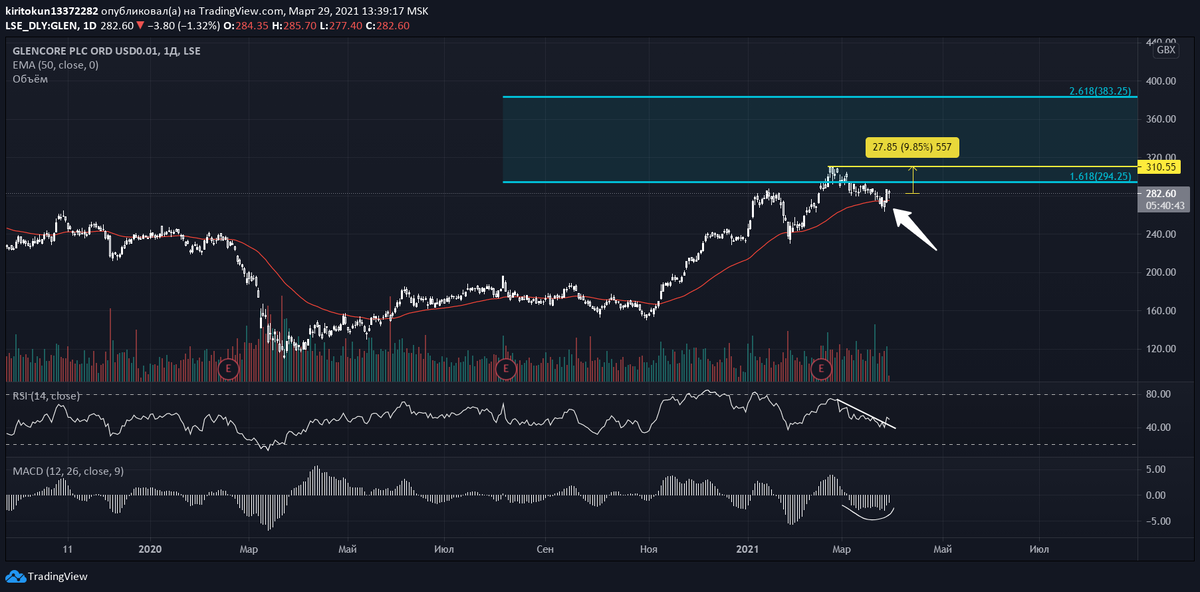
Task: Click the countdown timer 05:40:43
Action: (1164, 205)
